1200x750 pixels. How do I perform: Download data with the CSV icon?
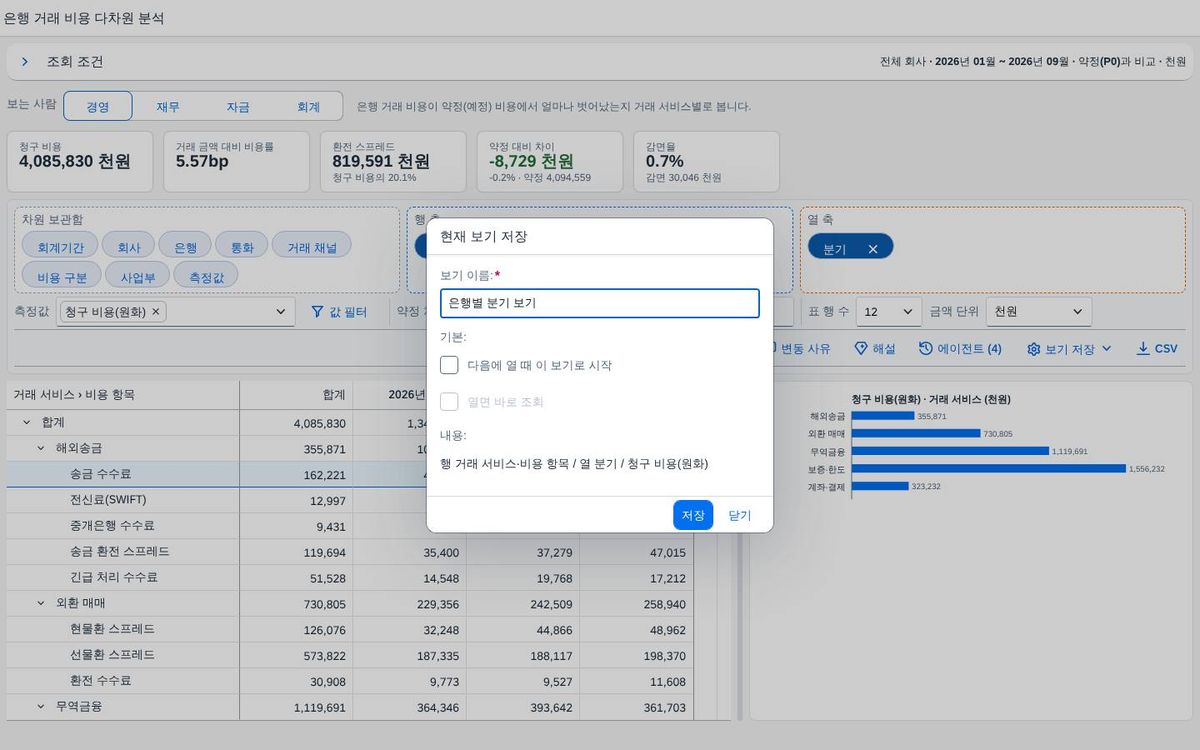click(x=1157, y=349)
